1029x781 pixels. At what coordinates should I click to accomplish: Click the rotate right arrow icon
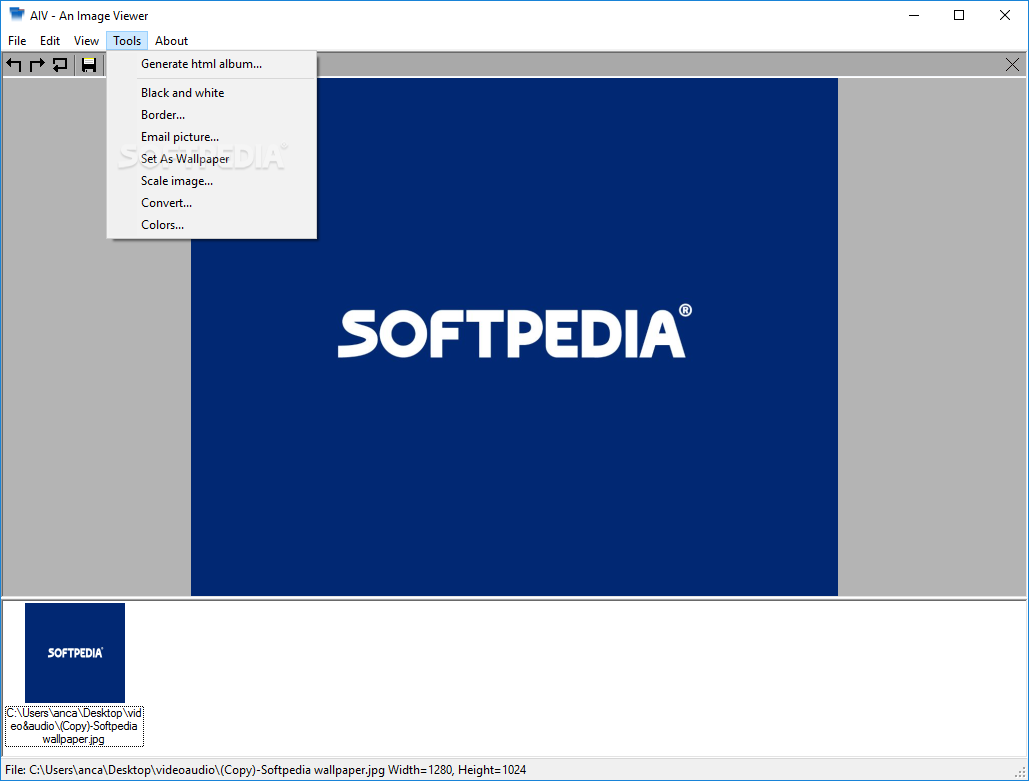[37, 64]
